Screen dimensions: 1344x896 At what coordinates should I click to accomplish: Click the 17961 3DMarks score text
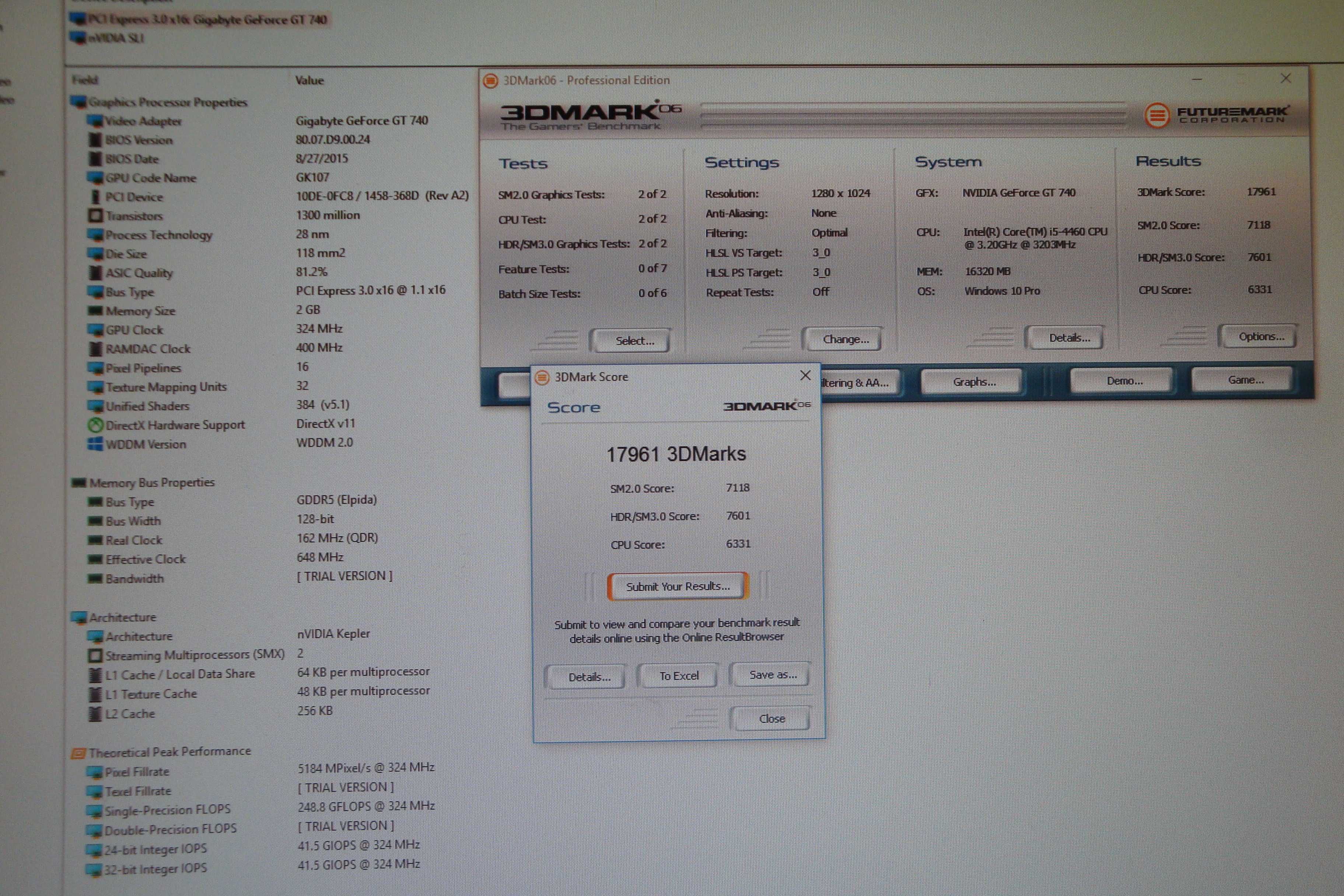click(676, 455)
